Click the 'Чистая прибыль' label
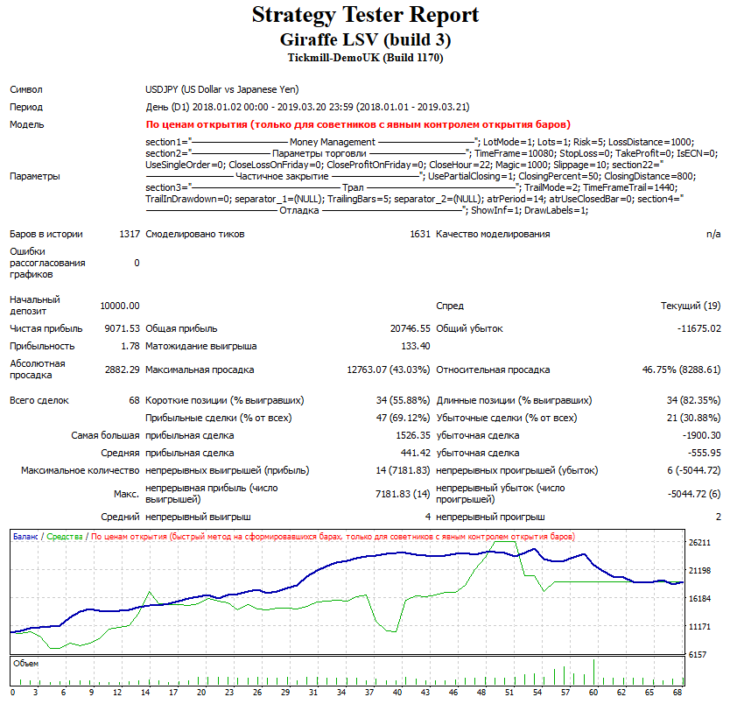The height and width of the screenshot is (704, 730). (x=46, y=328)
